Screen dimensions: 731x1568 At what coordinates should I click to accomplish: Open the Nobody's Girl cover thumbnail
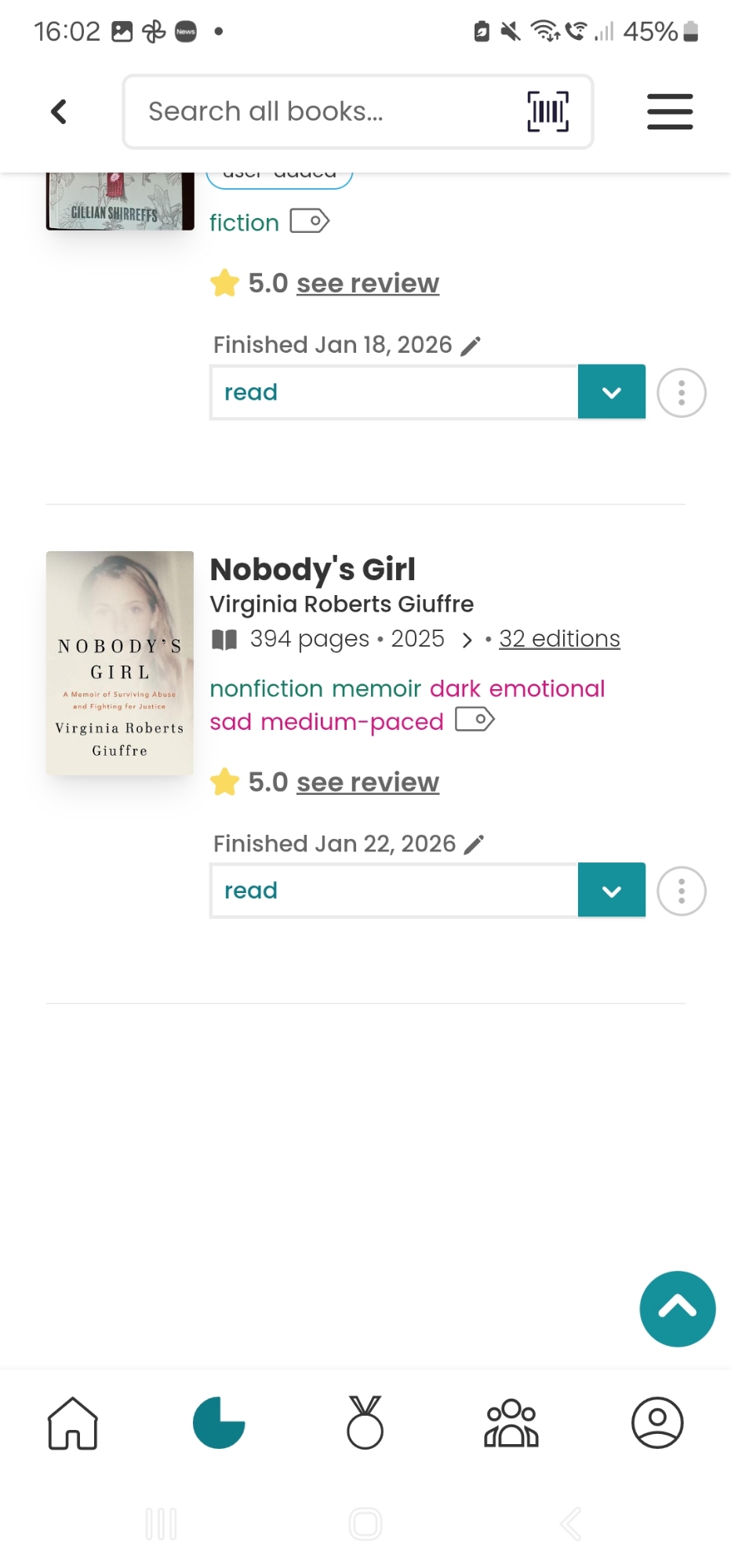tap(120, 663)
